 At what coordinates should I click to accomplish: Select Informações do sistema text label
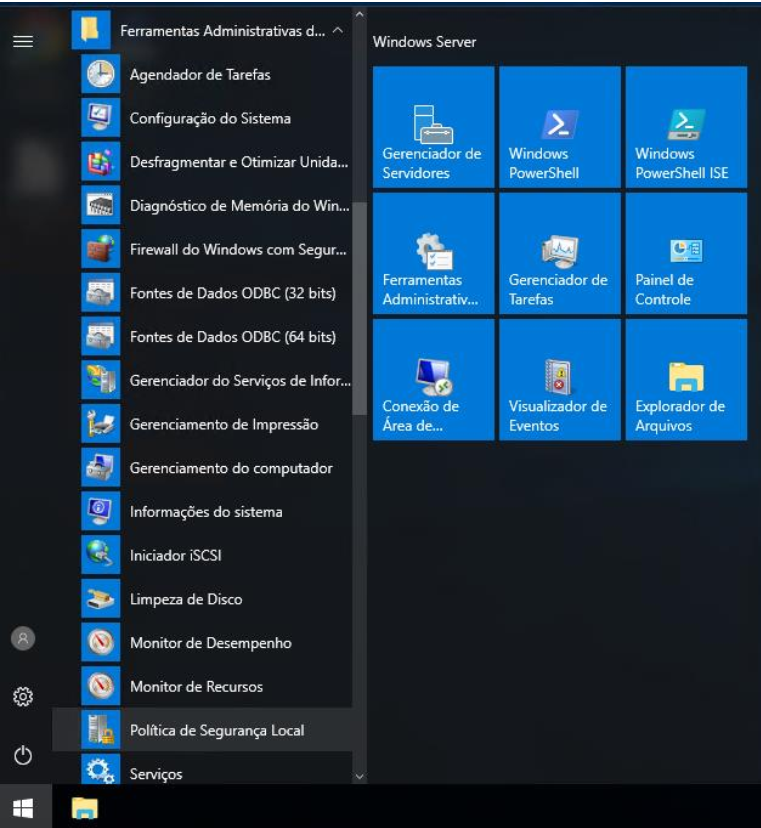click(206, 512)
